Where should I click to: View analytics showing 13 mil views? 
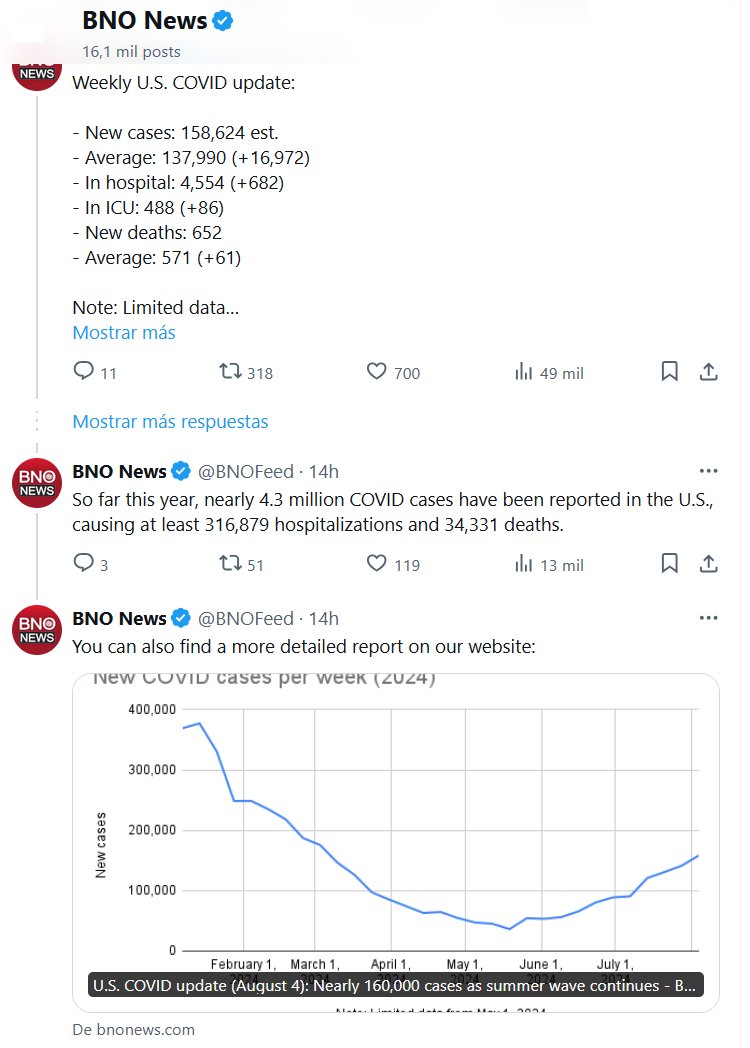tap(524, 564)
